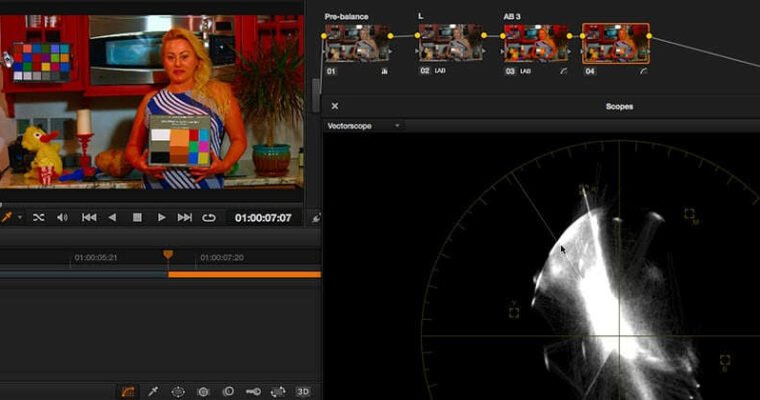Click node 04's yellow RGB output connector
Viewport: 760px width, 400px height.
649,36
